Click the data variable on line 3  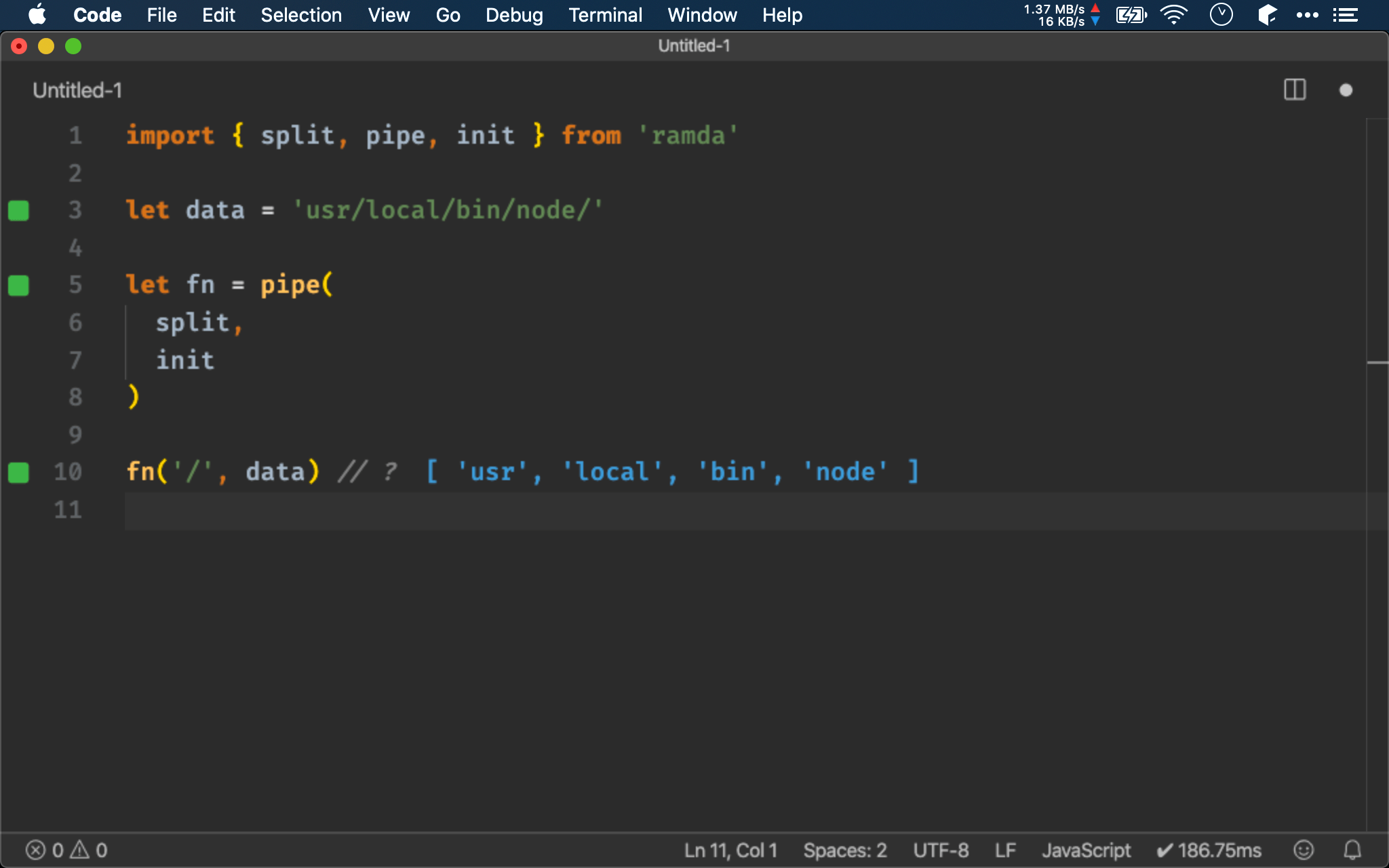coord(215,210)
